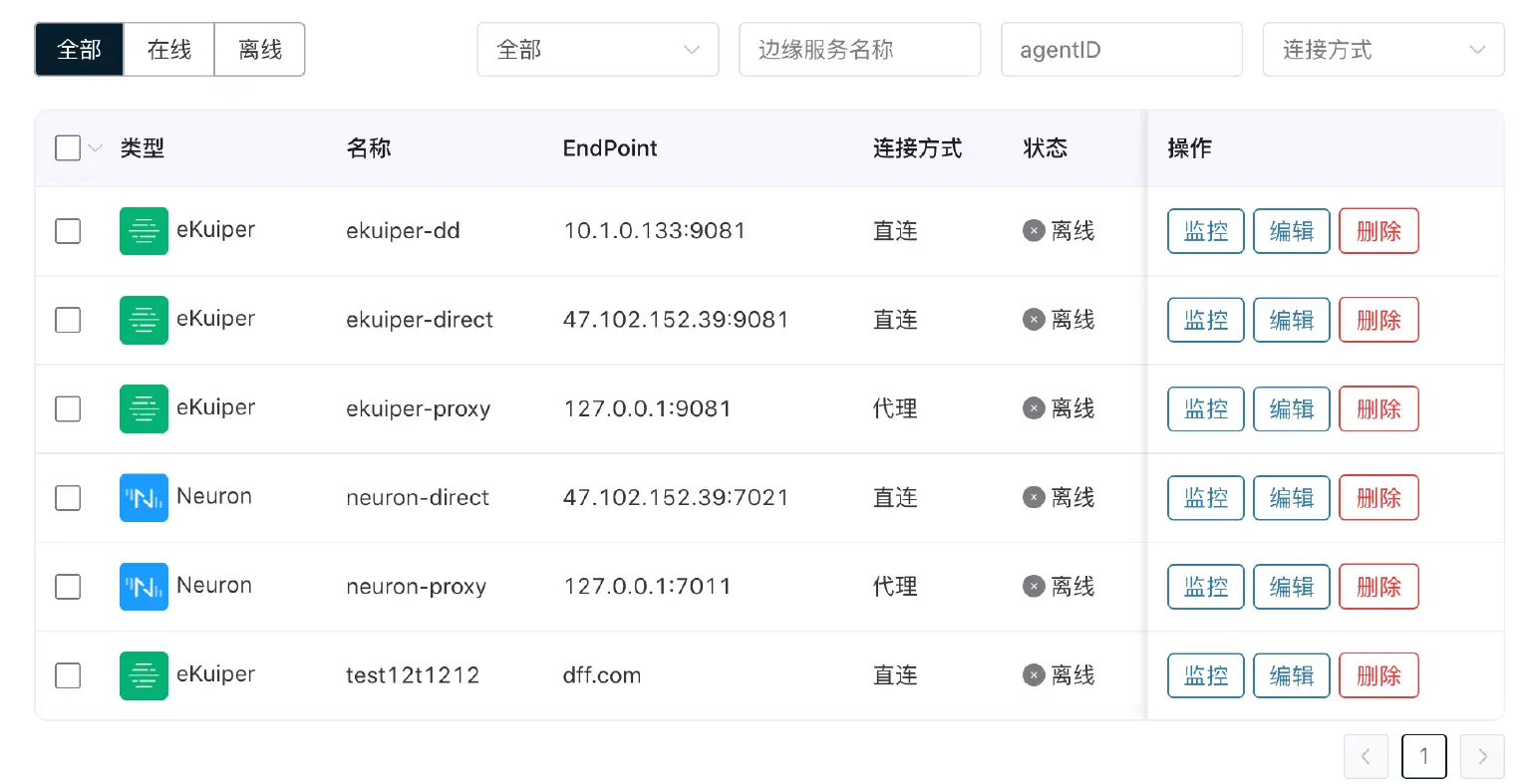Click 删除 button on test12t1212 row
Viewport: 1531px width, 784px height.
click(x=1378, y=674)
